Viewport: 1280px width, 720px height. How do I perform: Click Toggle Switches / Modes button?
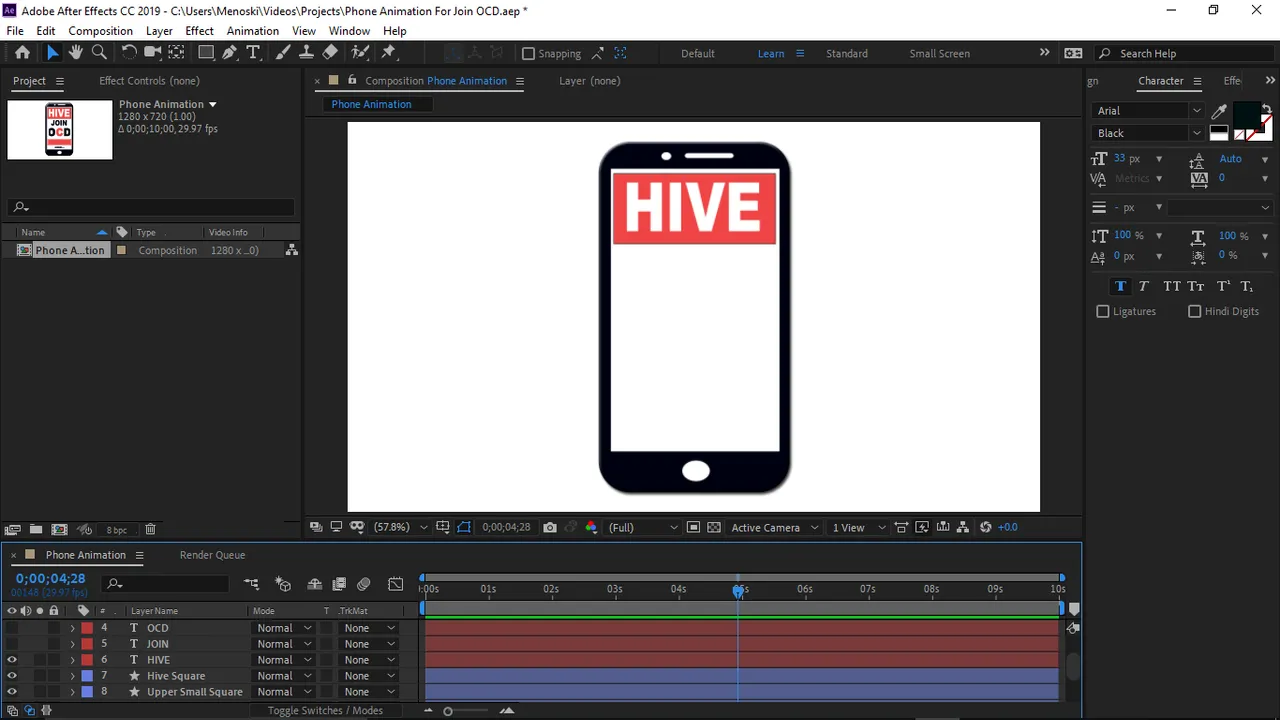325,711
